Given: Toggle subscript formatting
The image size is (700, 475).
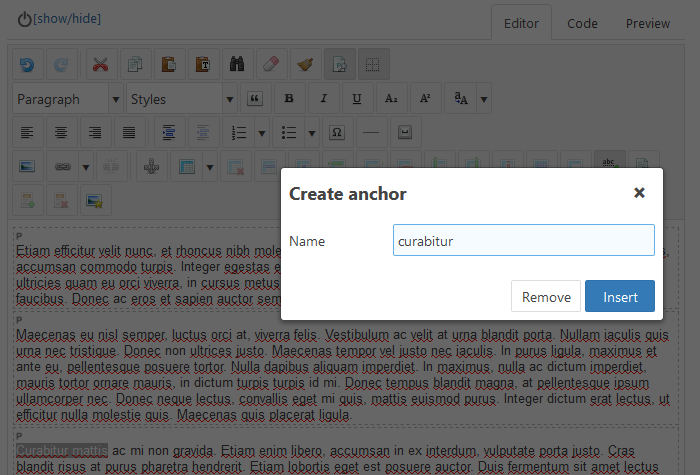Looking at the screenshot, I should click(x=391, y=99).
